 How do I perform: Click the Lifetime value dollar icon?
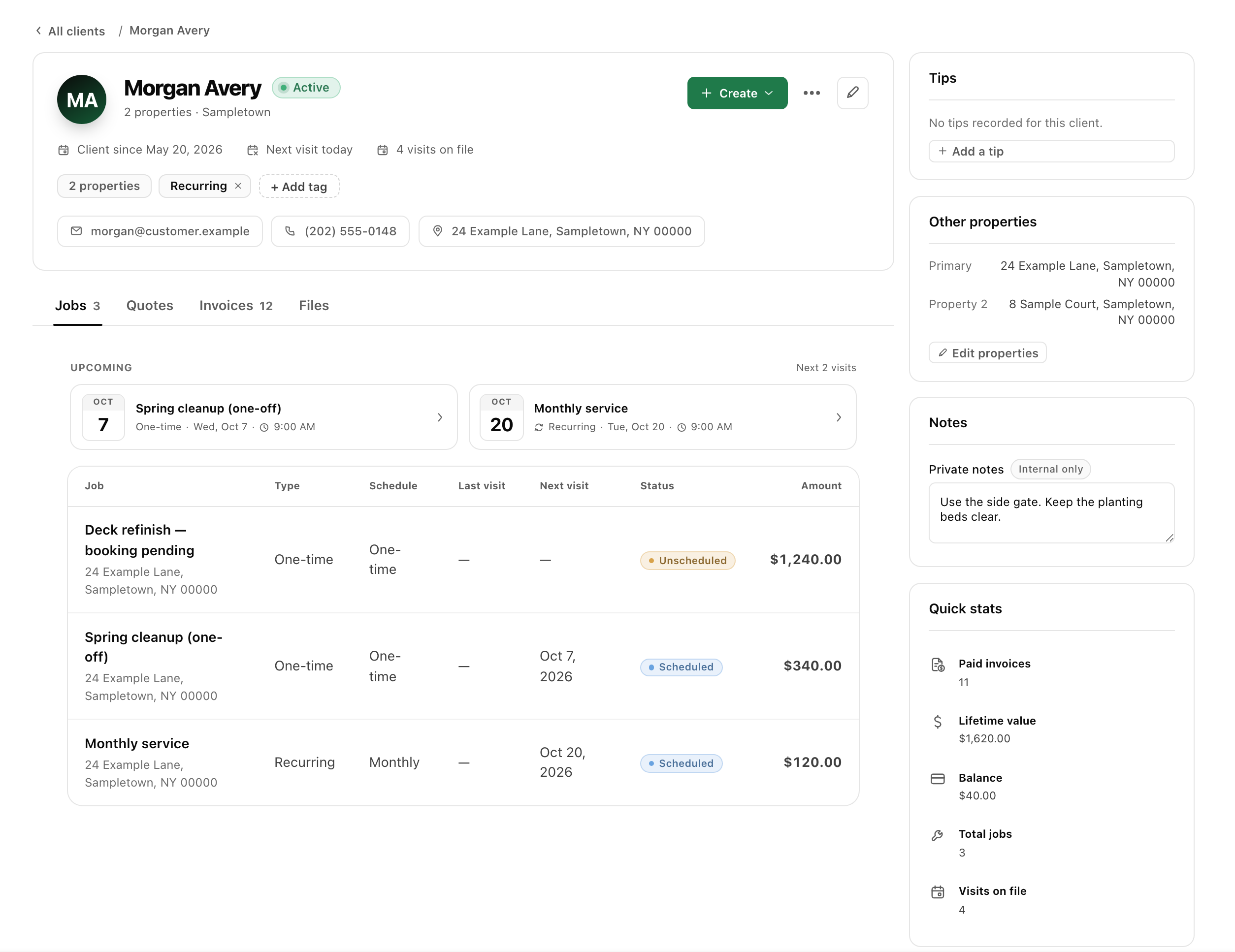pyautogui.click(x=938, y=722)
